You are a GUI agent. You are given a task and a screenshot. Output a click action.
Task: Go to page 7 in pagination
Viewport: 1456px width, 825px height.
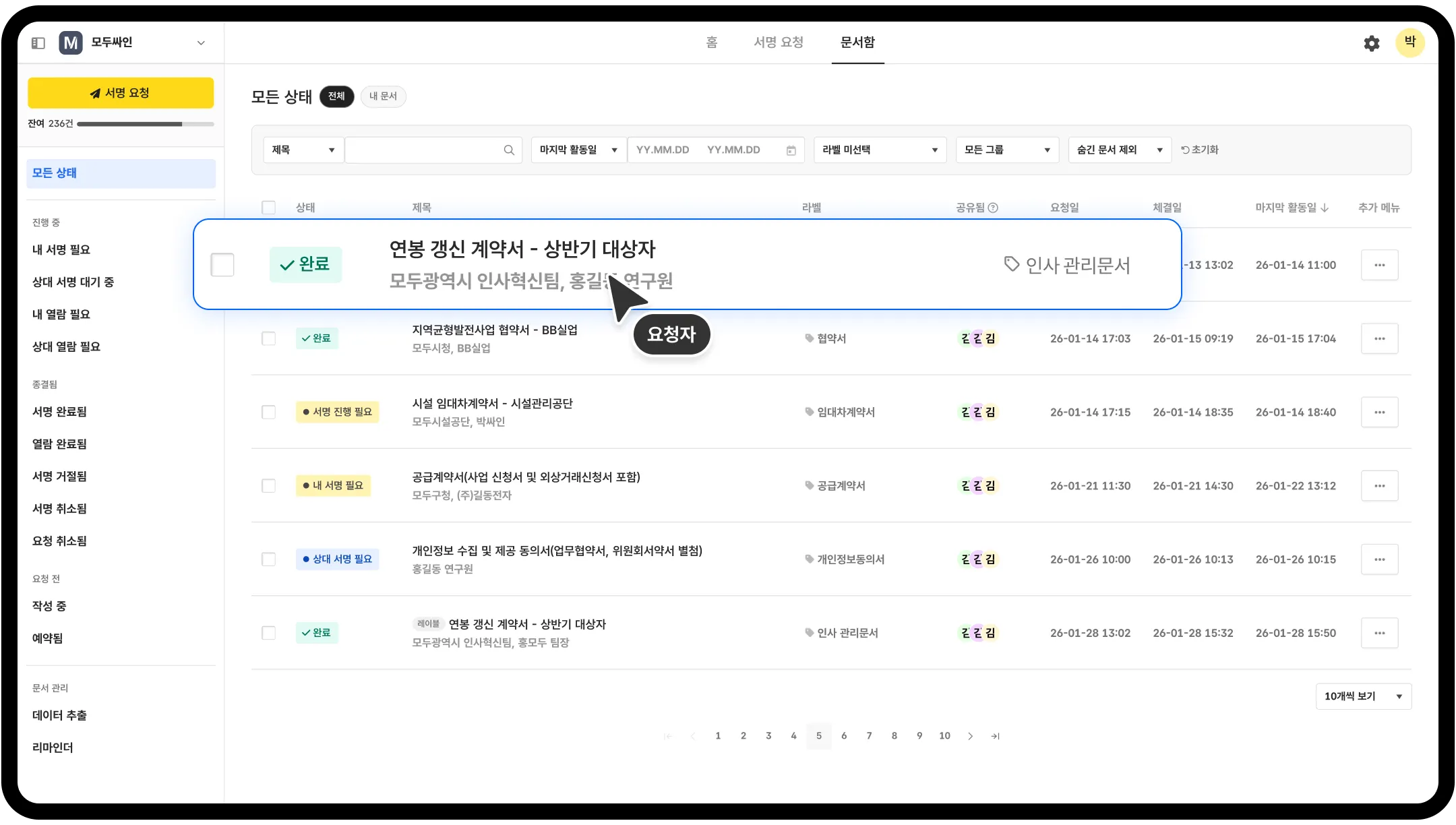coord(869,735)
